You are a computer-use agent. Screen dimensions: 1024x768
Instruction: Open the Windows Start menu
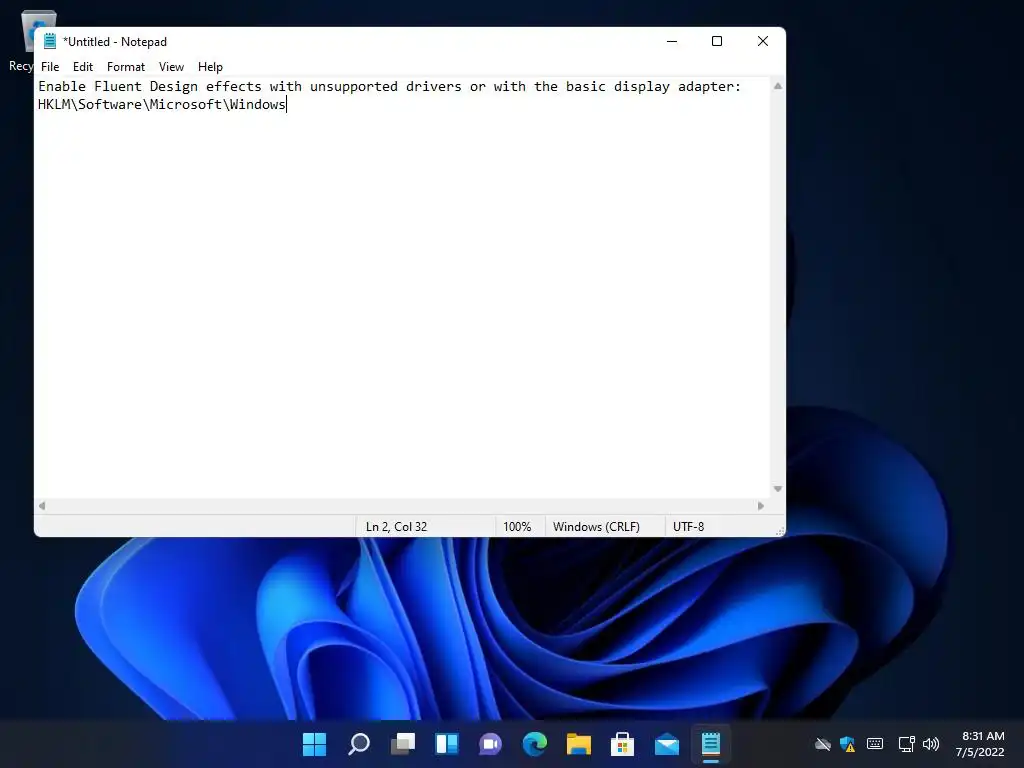click(x=315, y=744)
